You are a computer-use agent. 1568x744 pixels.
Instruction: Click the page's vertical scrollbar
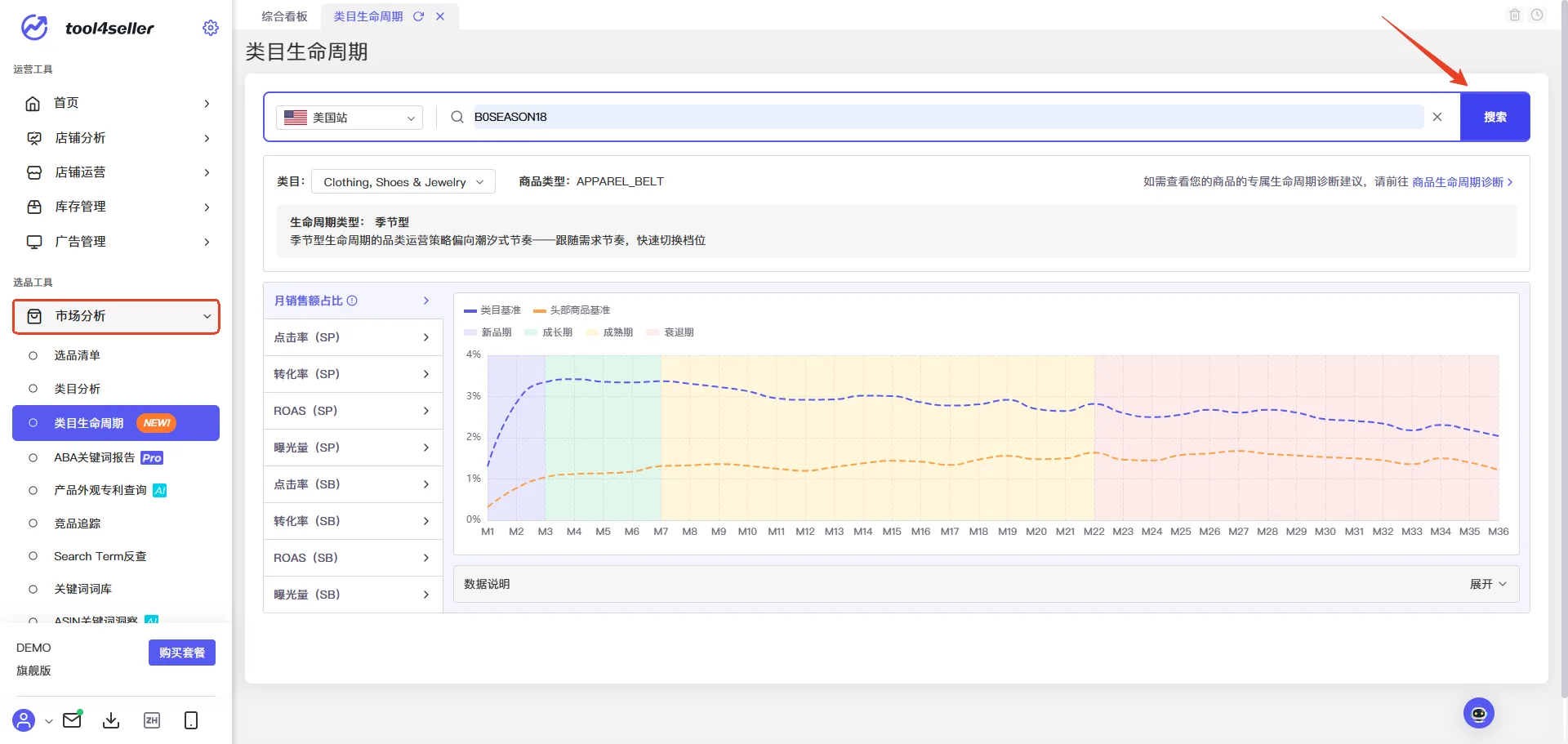click(1563, 351)
